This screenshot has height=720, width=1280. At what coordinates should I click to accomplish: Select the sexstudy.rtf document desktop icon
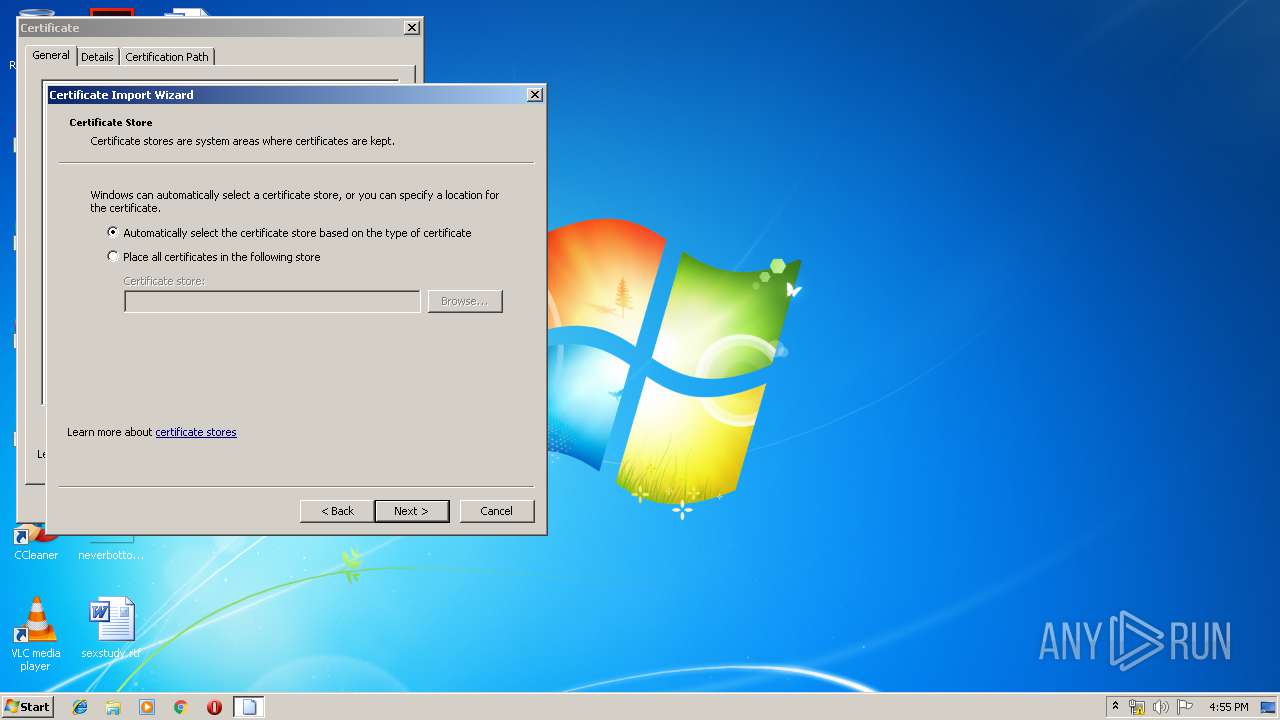click(111, 628)
